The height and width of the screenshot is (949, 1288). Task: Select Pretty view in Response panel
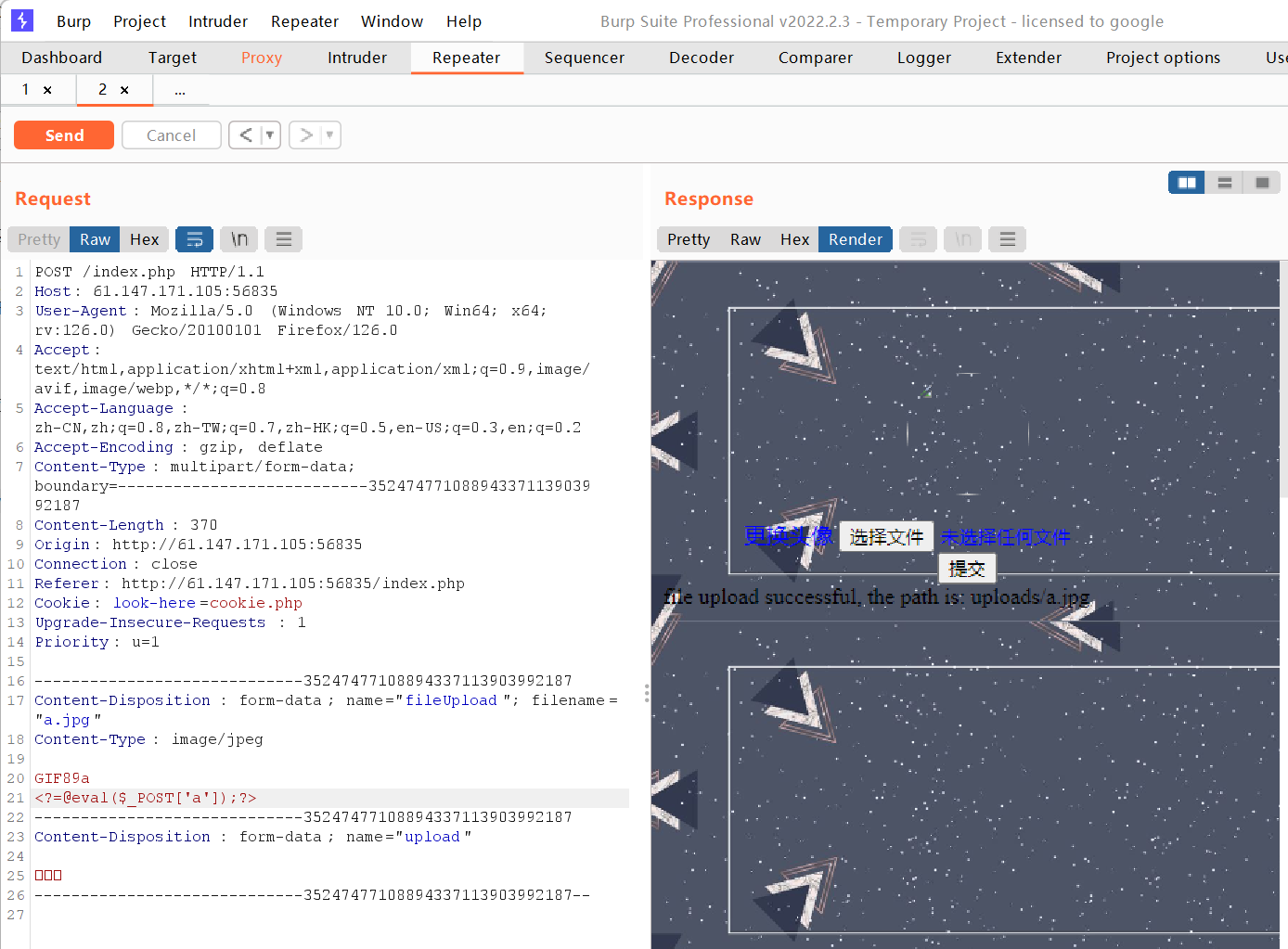click(x=689, y=239)
